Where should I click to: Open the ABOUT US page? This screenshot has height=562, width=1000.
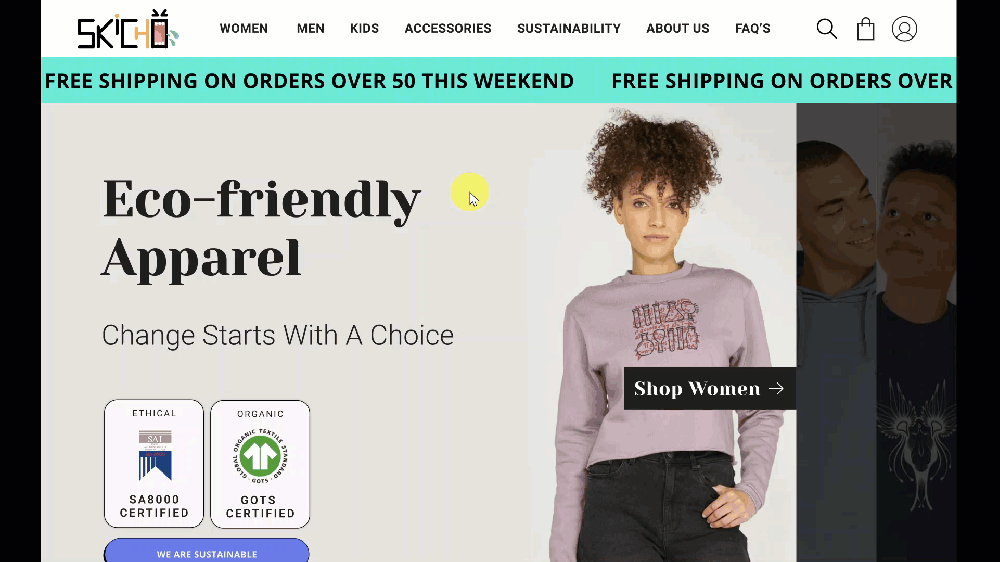click(677, 29)
